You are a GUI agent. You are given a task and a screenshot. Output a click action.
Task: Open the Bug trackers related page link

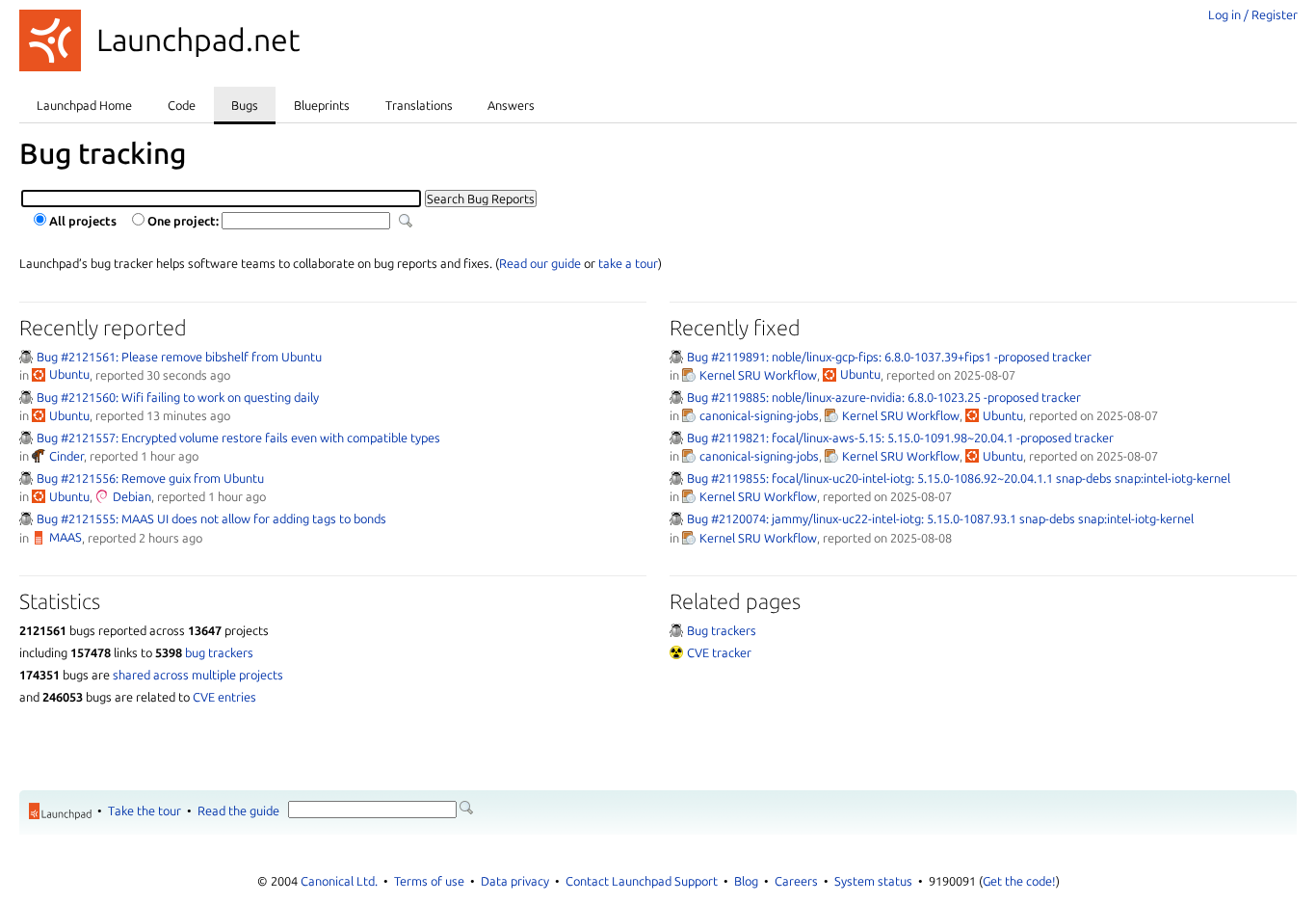722,630
